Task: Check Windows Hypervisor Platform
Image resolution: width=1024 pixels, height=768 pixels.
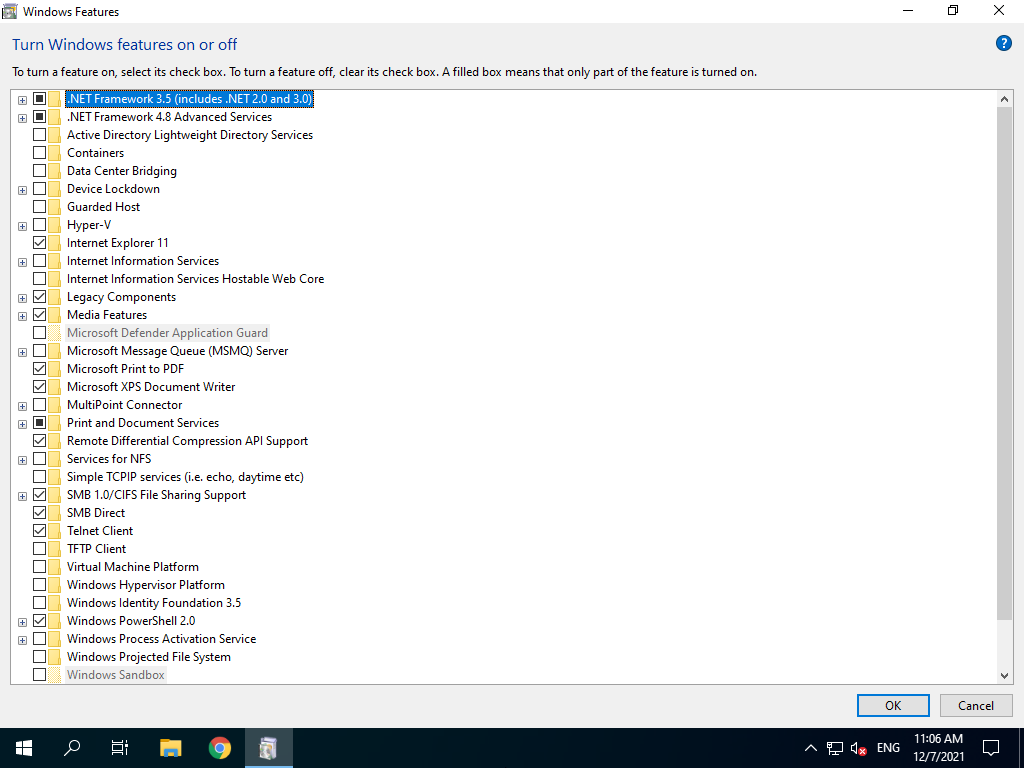Action: coord(39,584)
